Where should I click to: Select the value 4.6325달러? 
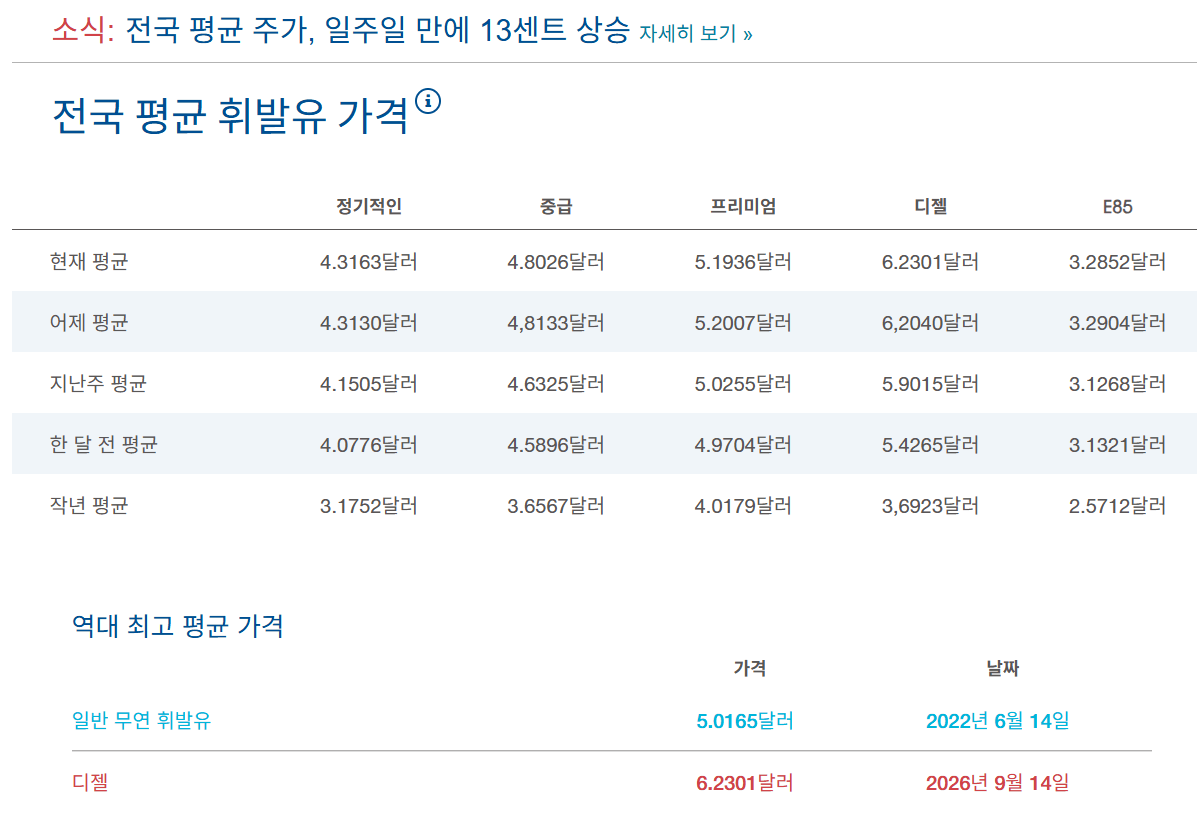pyautogui.click(x=556, y=383)
